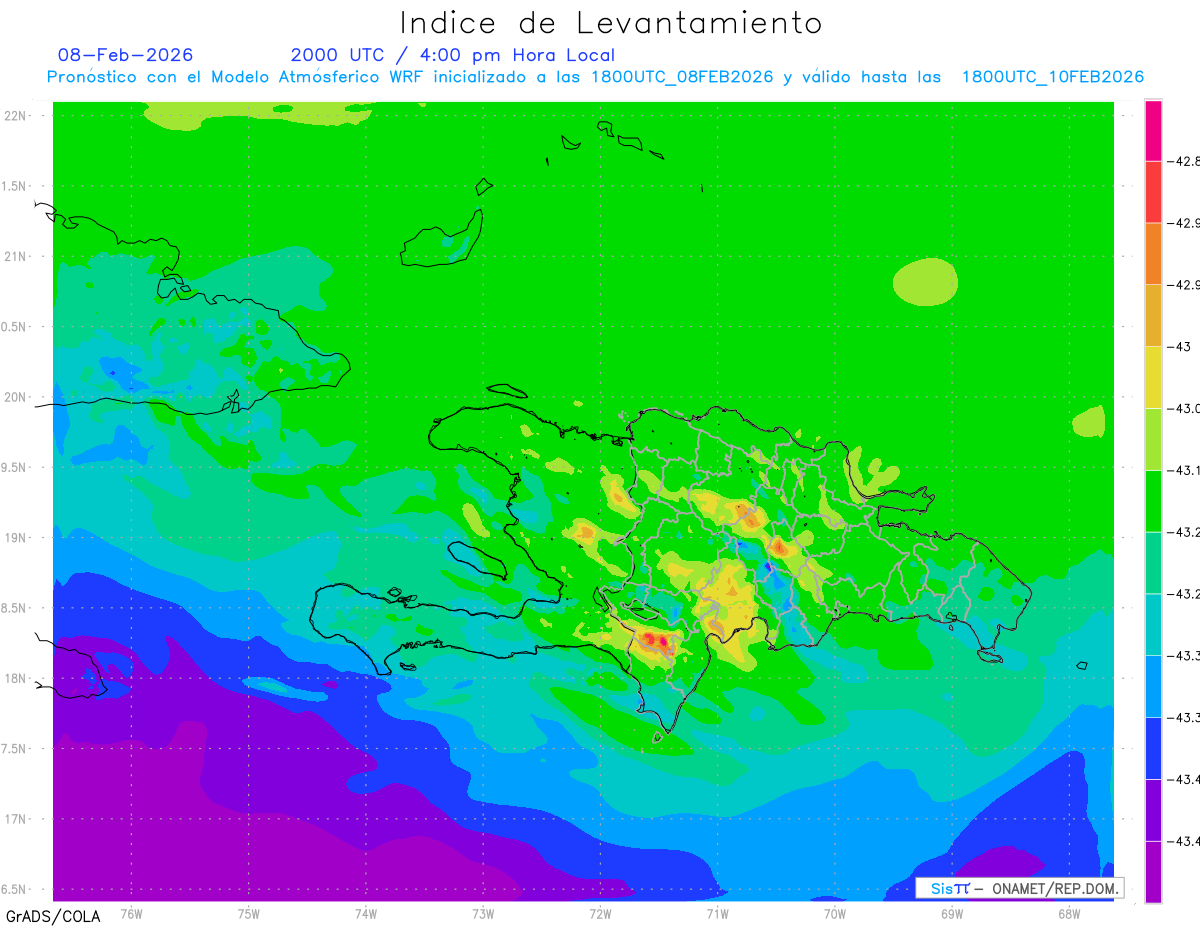
Task: Click the "76W" longitude label
Action: [x=131, y=914]
